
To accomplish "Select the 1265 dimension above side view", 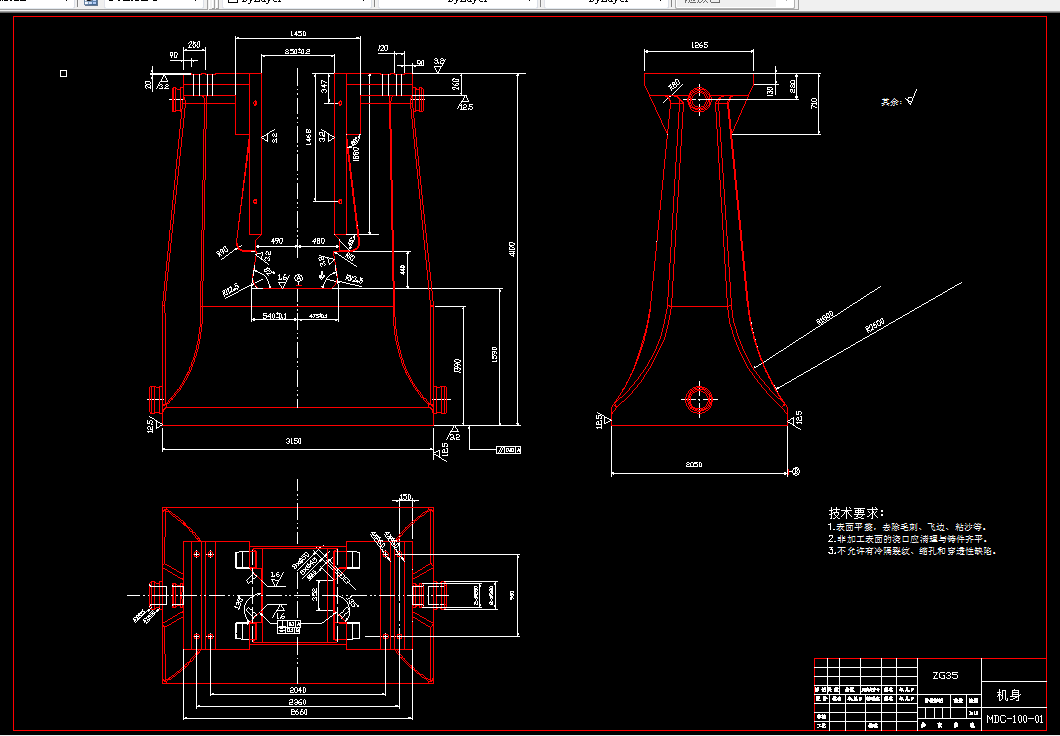I will click(699, 45).
